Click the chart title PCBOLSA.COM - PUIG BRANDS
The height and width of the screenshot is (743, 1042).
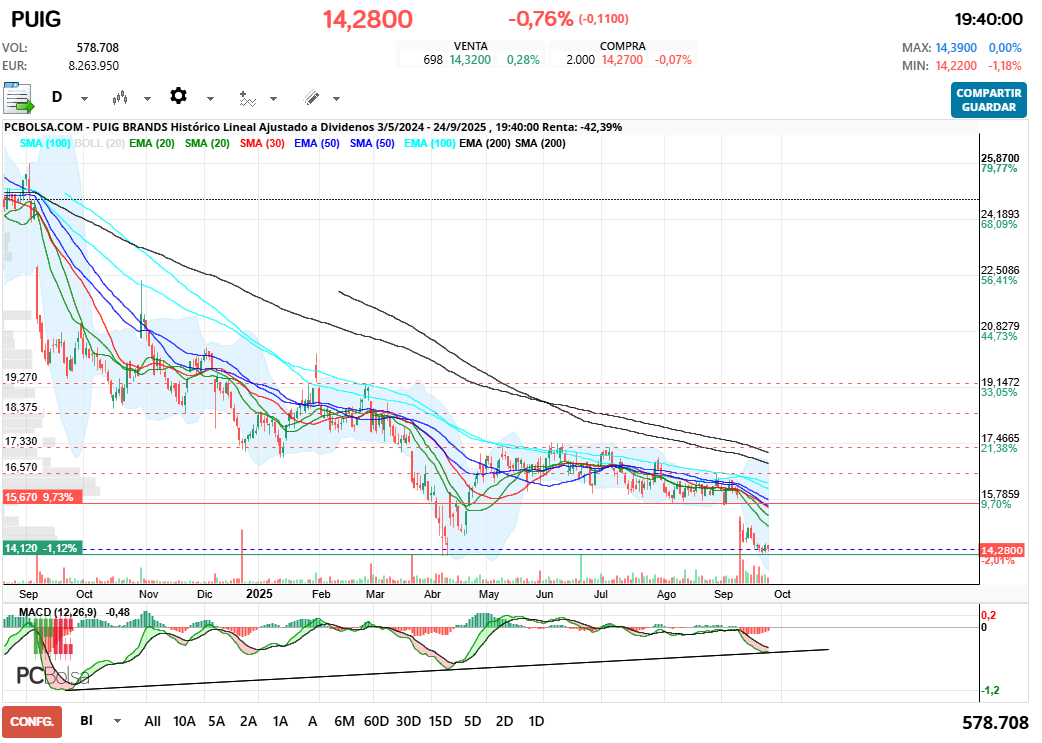(86, 127)
